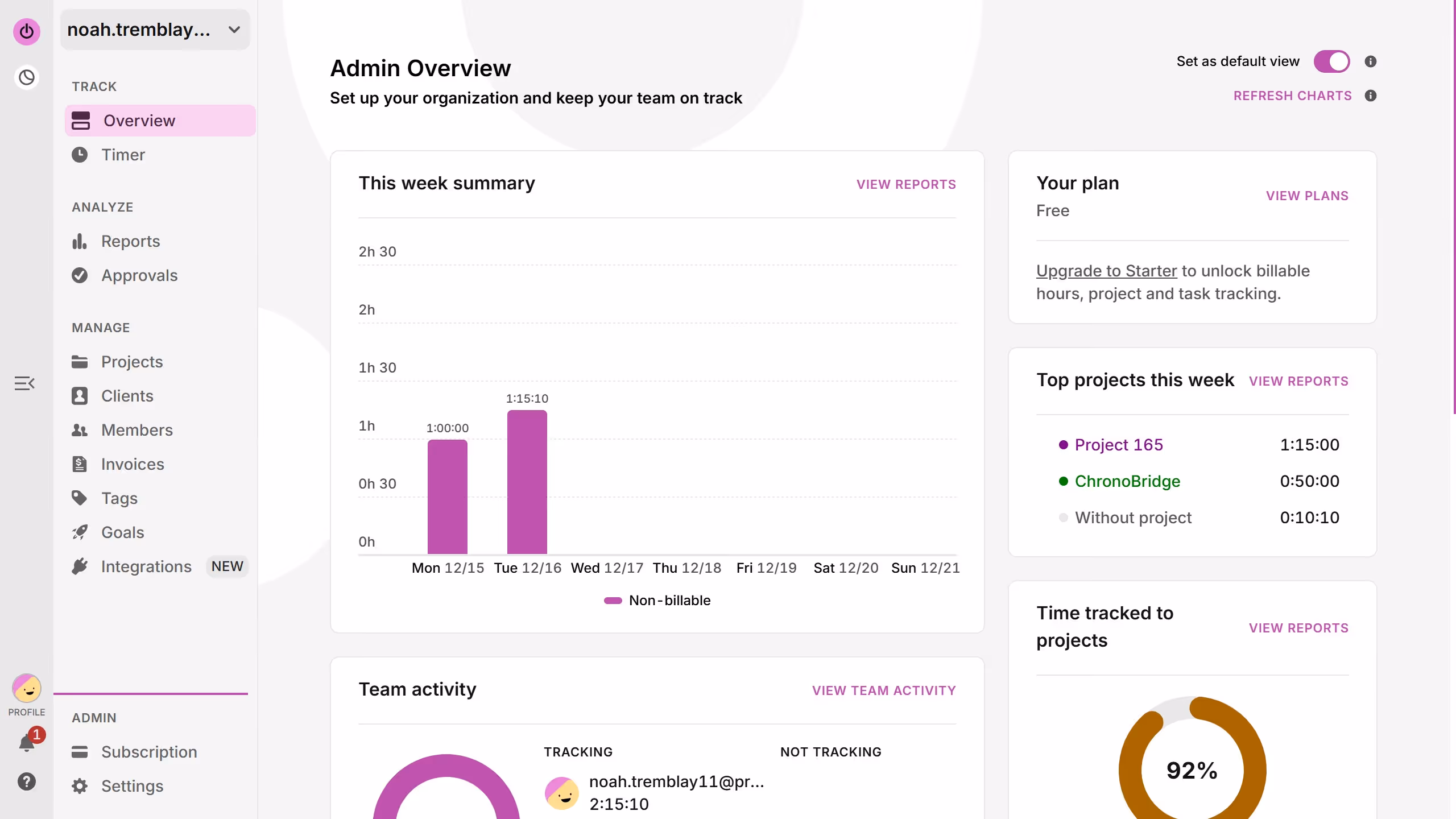Open the Tags page
Viewport: 1456px width, 819px height.
click(x=160, y=498)
